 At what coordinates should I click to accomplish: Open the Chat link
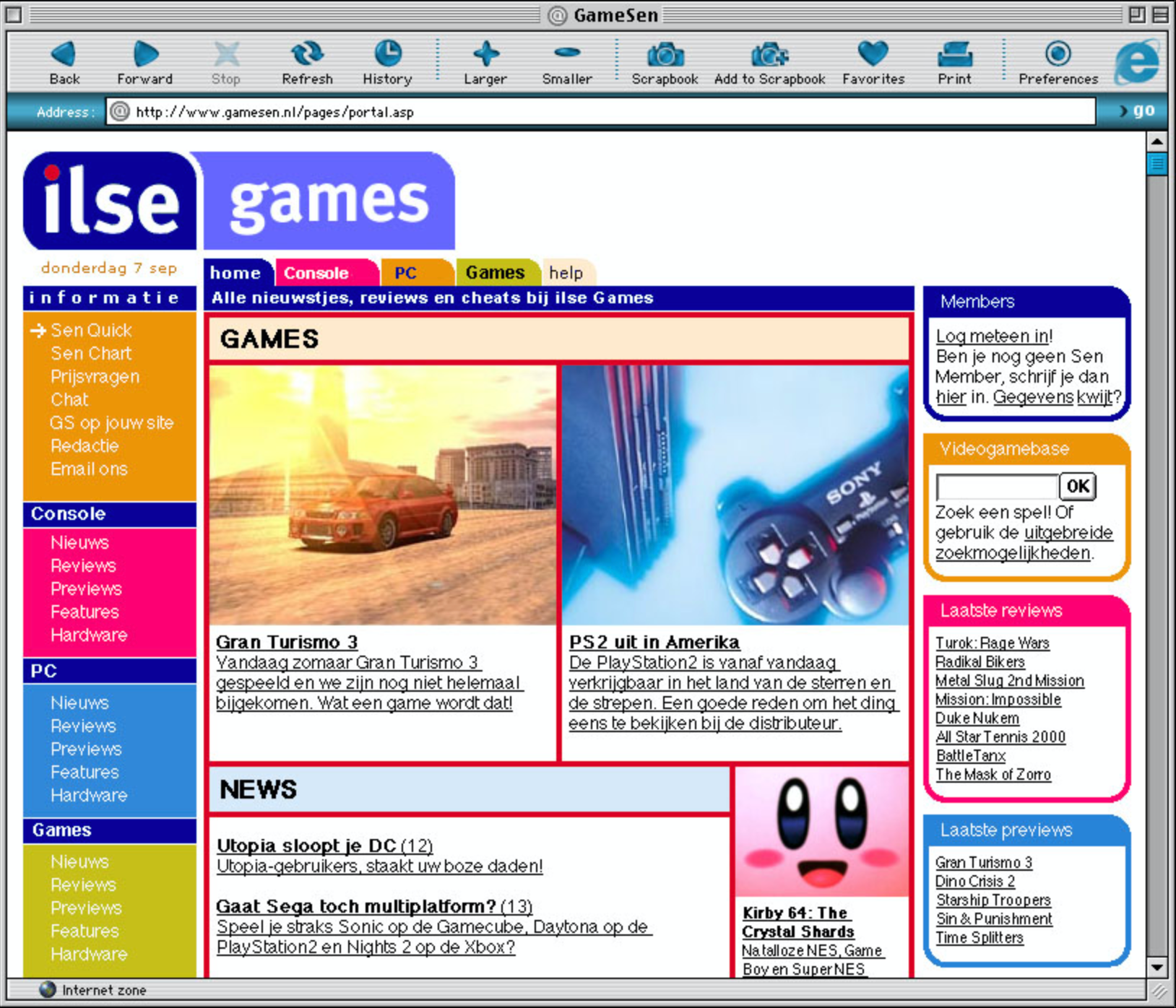click(x=69, y=399)
